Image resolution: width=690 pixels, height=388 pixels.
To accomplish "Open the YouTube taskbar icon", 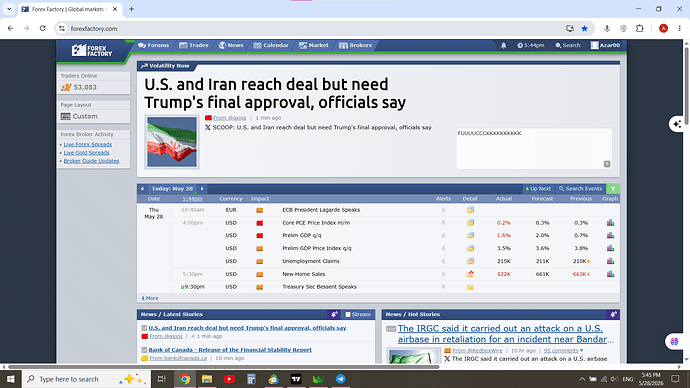I will 229,379.
